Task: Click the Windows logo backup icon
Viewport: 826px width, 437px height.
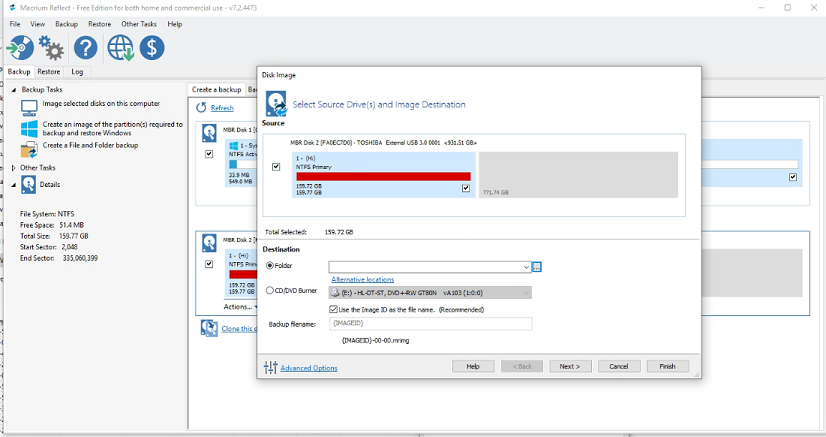Action: point(29,128)
